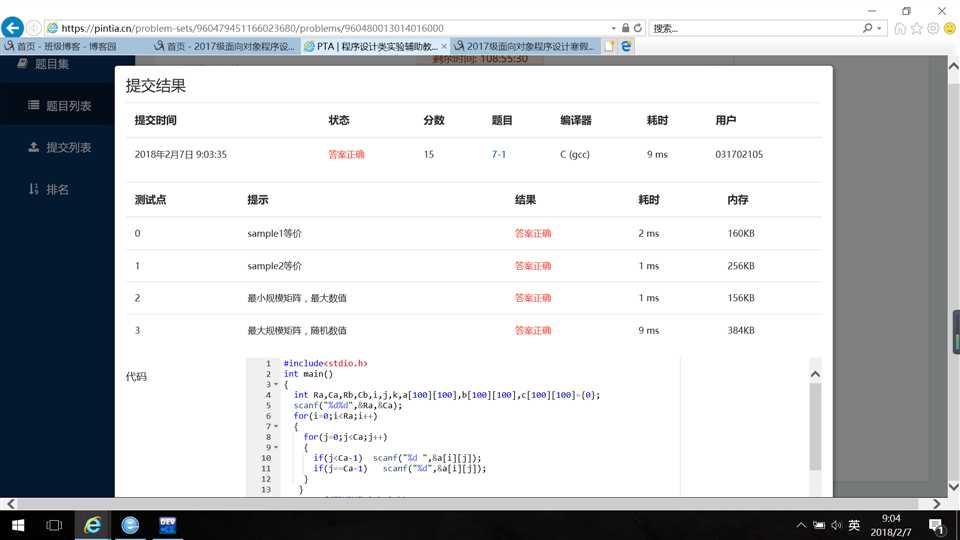The height and width of the screenshot is (540, 960).
Task: Open 题目集 in sidebar
Action: (x=51, y=64)
